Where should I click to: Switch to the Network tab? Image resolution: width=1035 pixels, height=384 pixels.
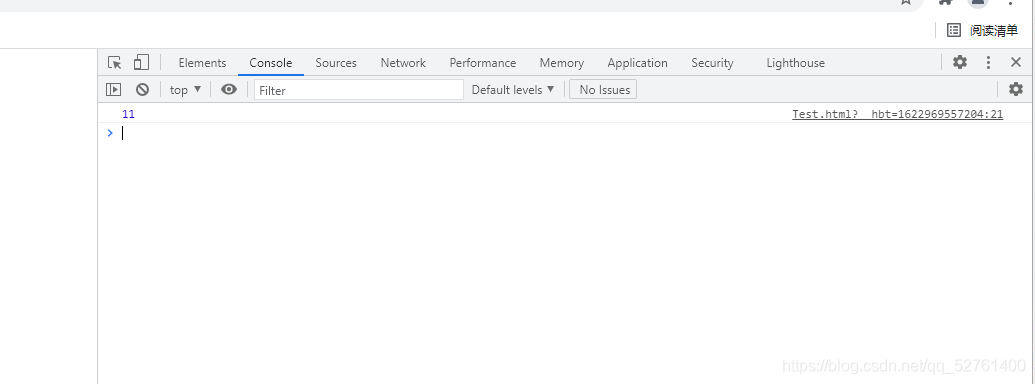403,63
